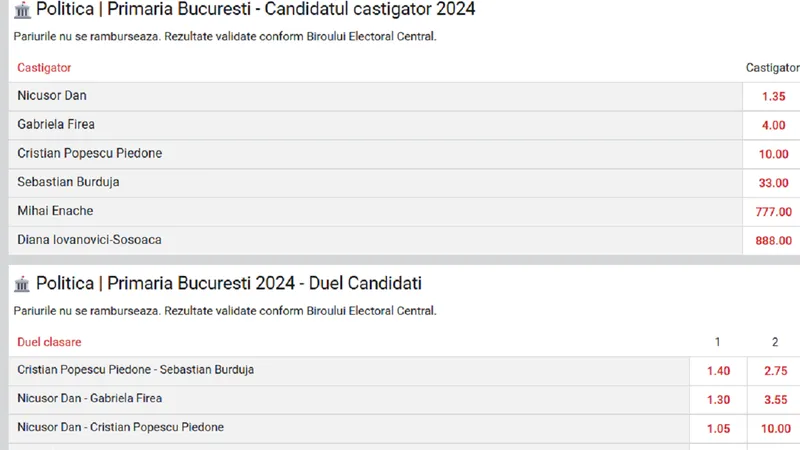Image resolution: width=800 pixels, height=450 pixels.
Task: Click the Nicusor Dan row name
Action: 52,95
